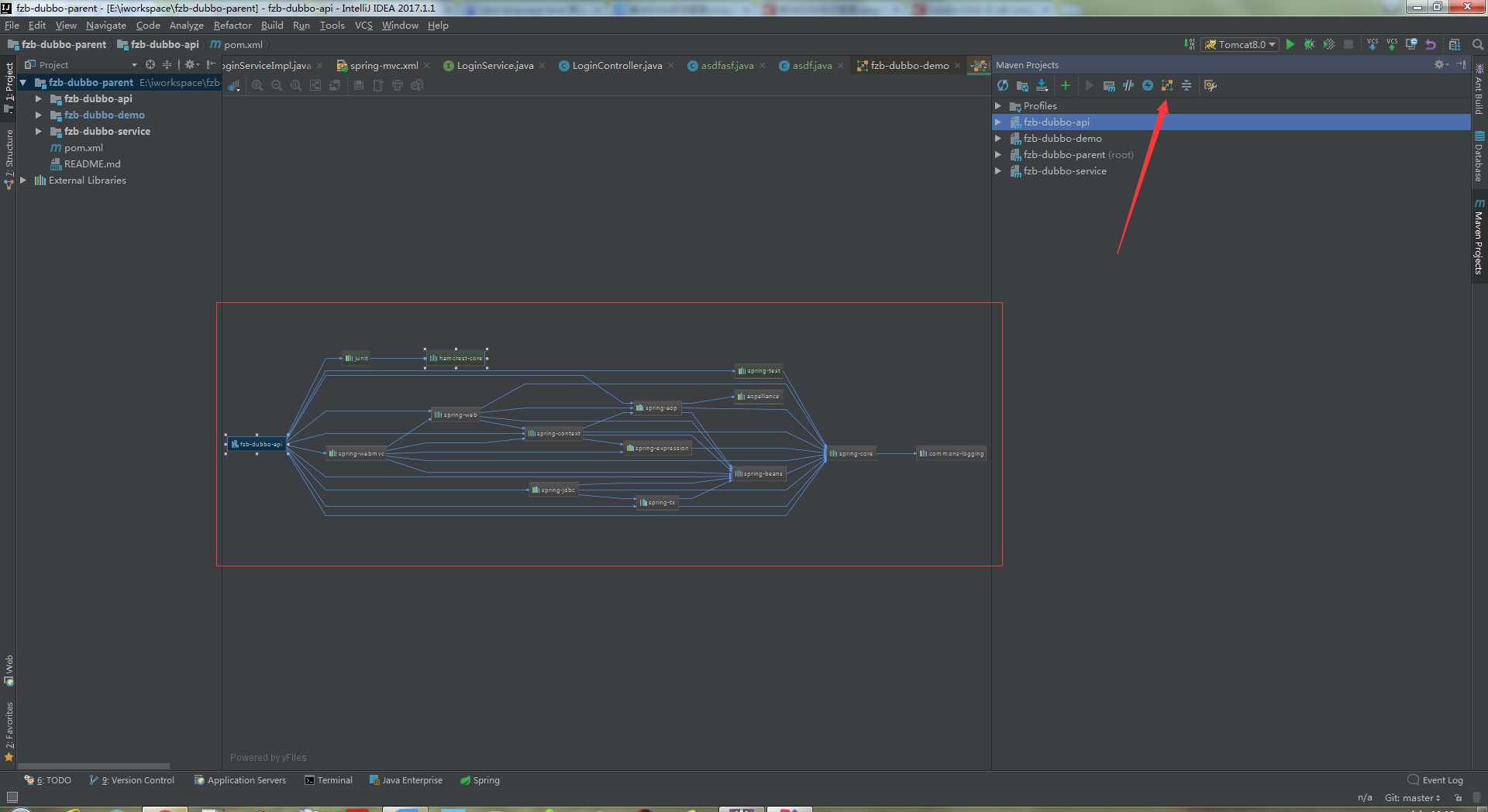Select spring-core node in diagram
The height and width of the screenshot is (812, 1488).
click(x=851, y=453)
